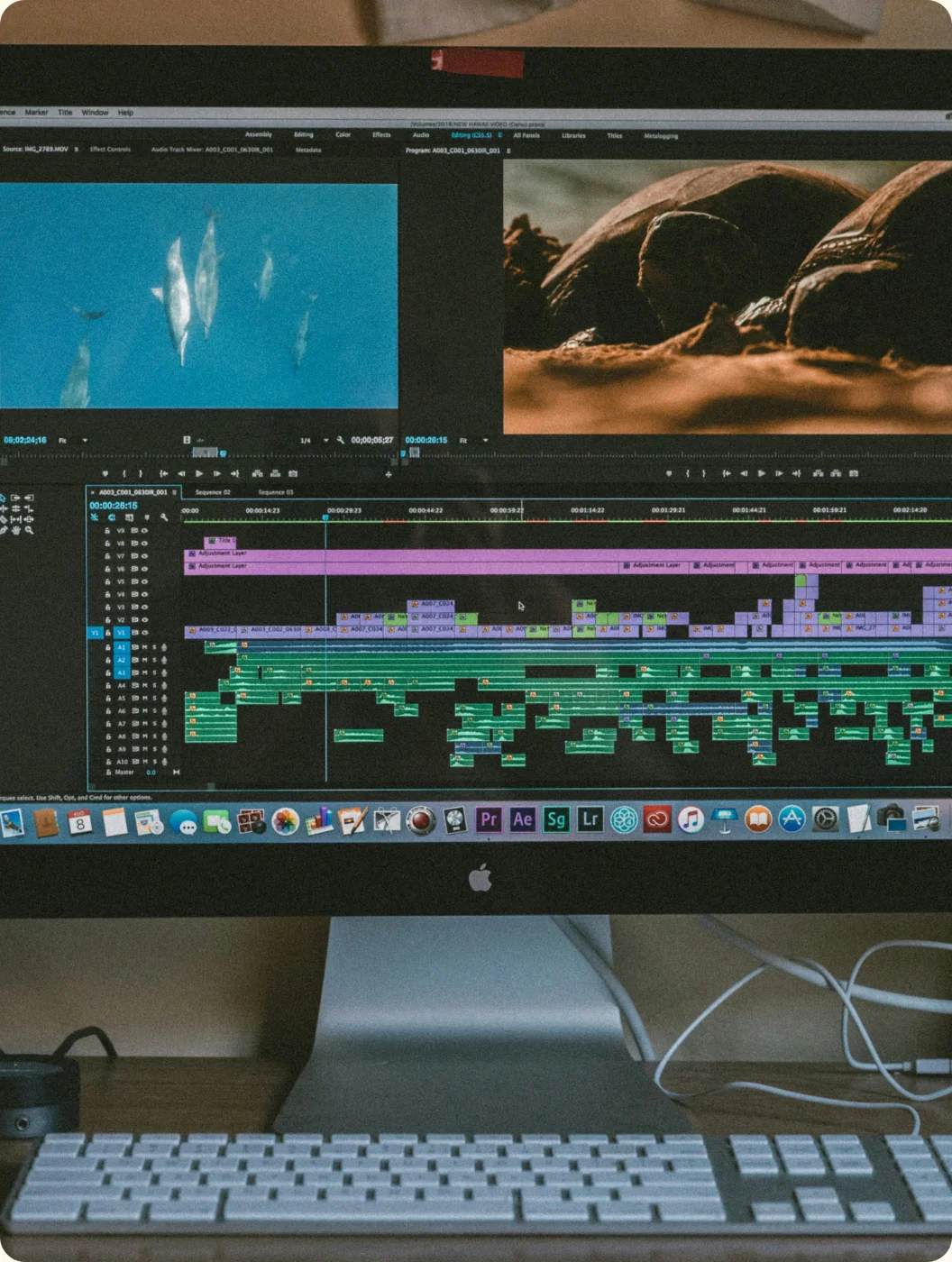Screen dimensions: 952x1262
Task: Switch to the Libraries workspace
Action: tap(573, 135)
